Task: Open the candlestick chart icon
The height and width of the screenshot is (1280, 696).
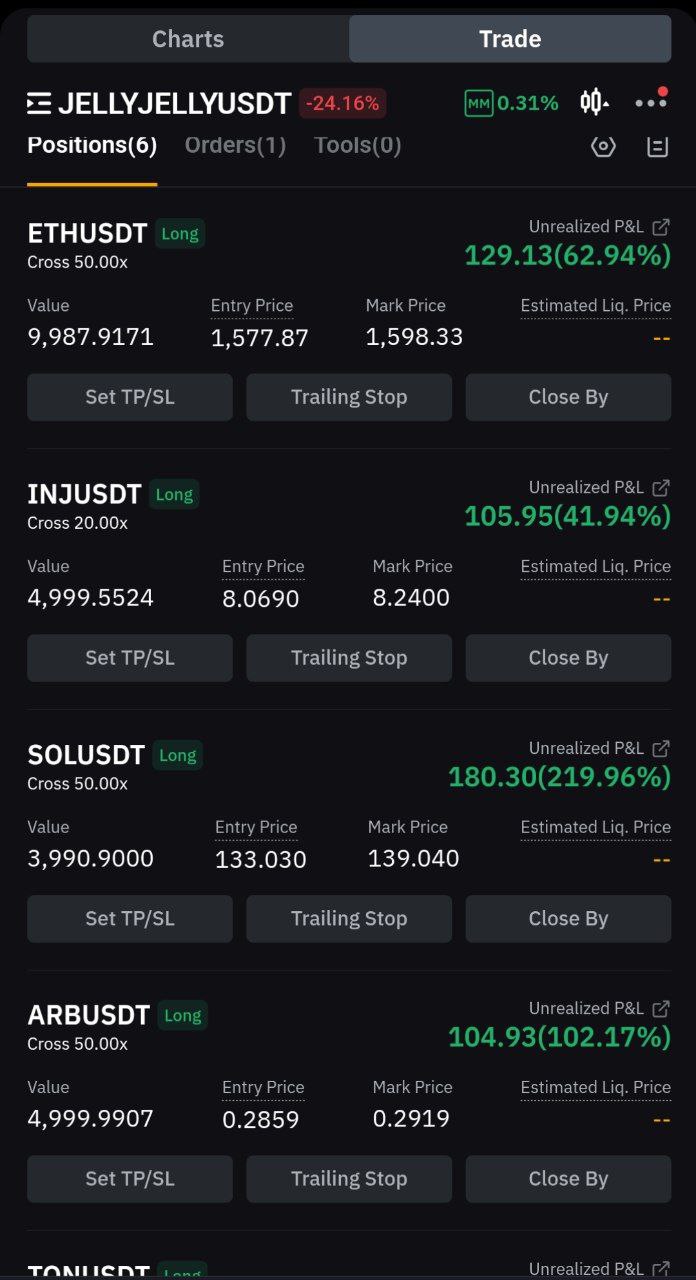Action: pos(593,102)
